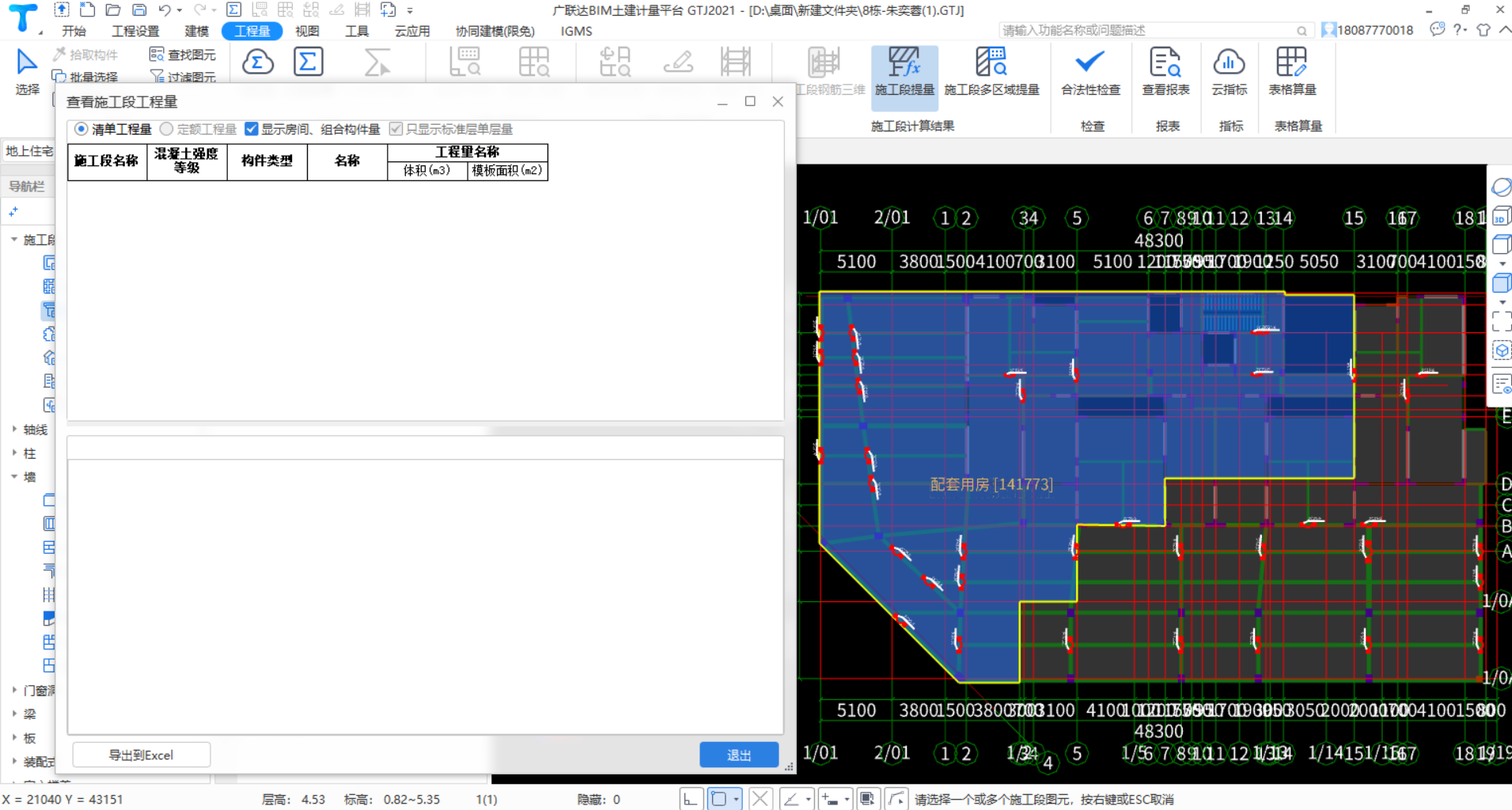Open the 开始 menu tab
Screen dimensions: 1512x810
(x=74, y=31)
